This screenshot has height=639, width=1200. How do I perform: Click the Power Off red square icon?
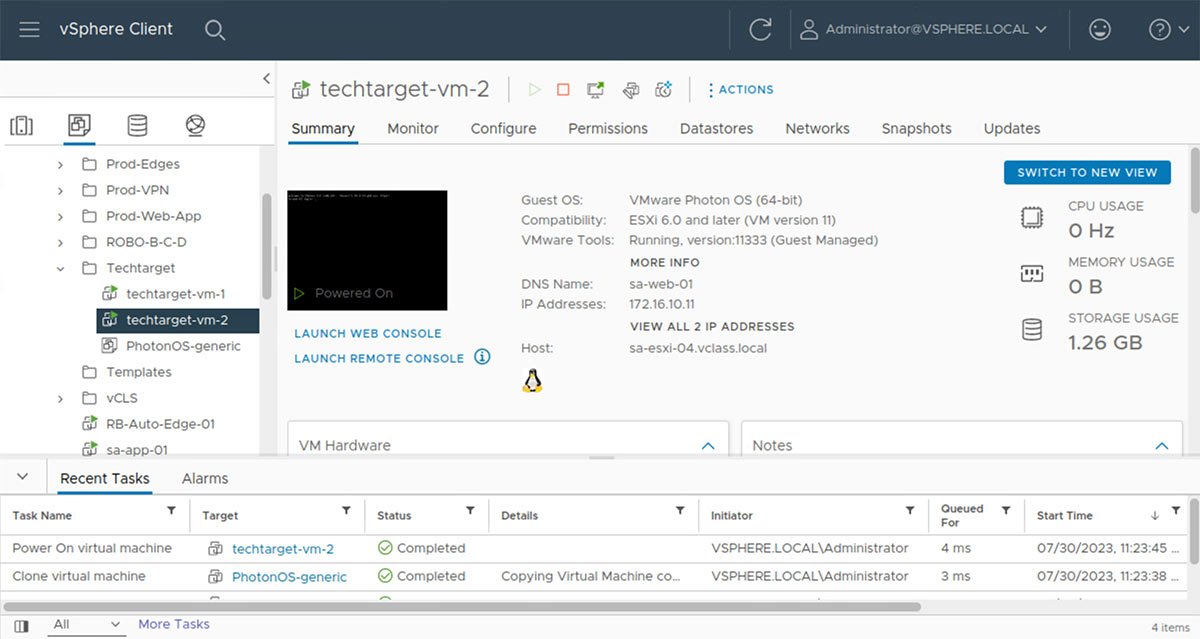[563, 90]
